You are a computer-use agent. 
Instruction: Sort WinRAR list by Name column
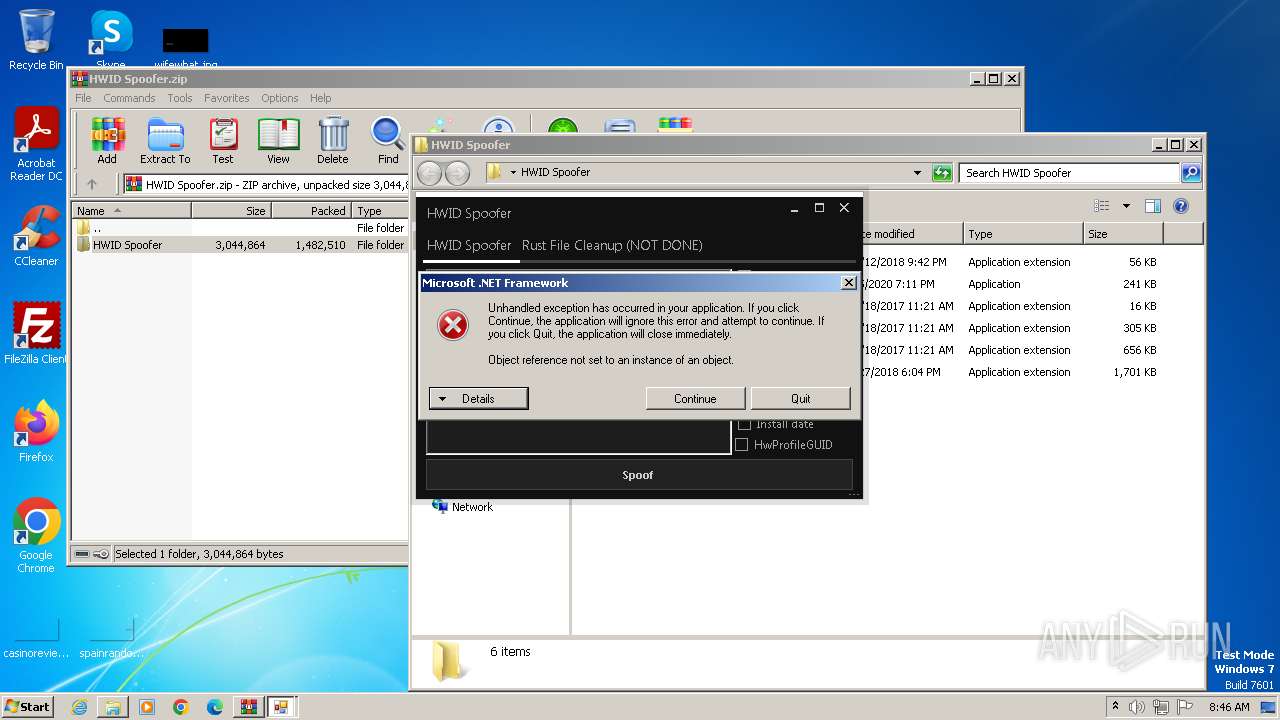click(132, 211)
